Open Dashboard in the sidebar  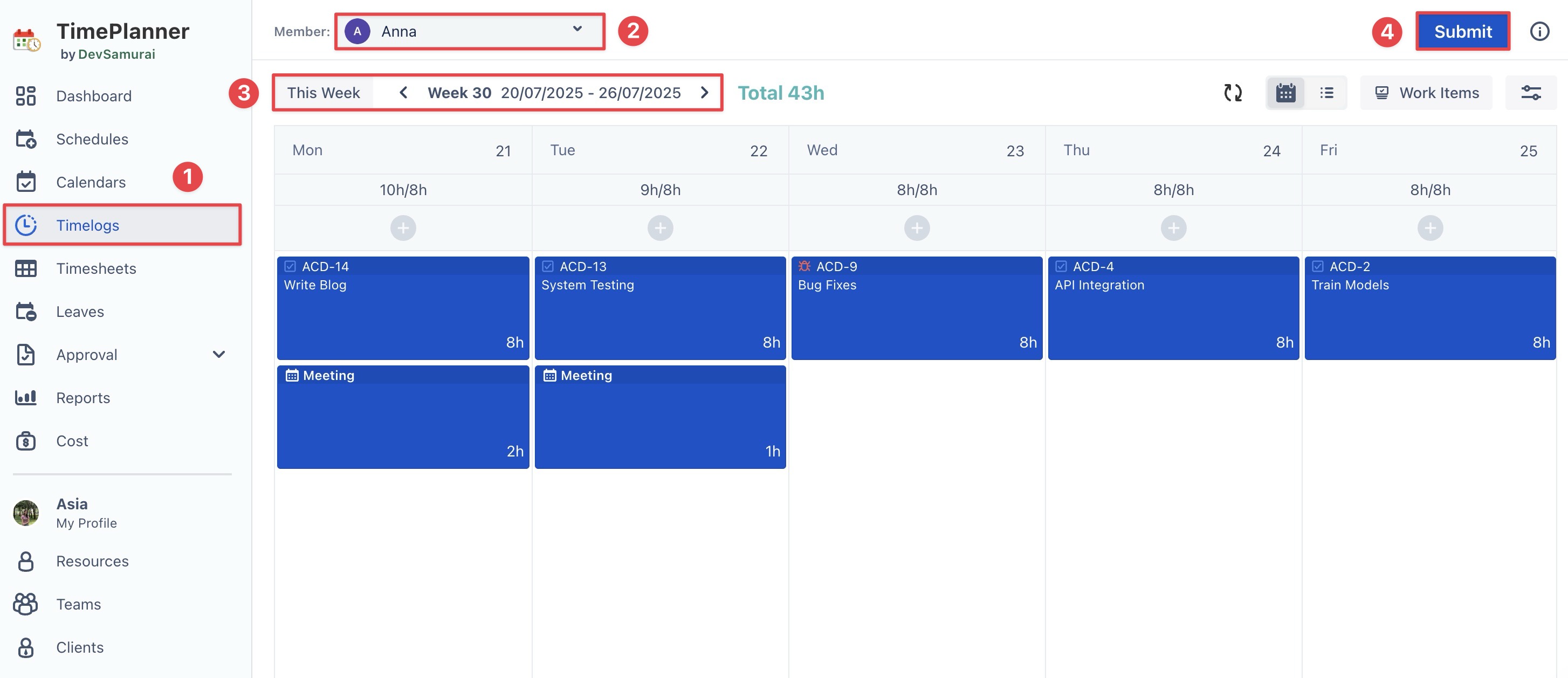pos(93,95)
